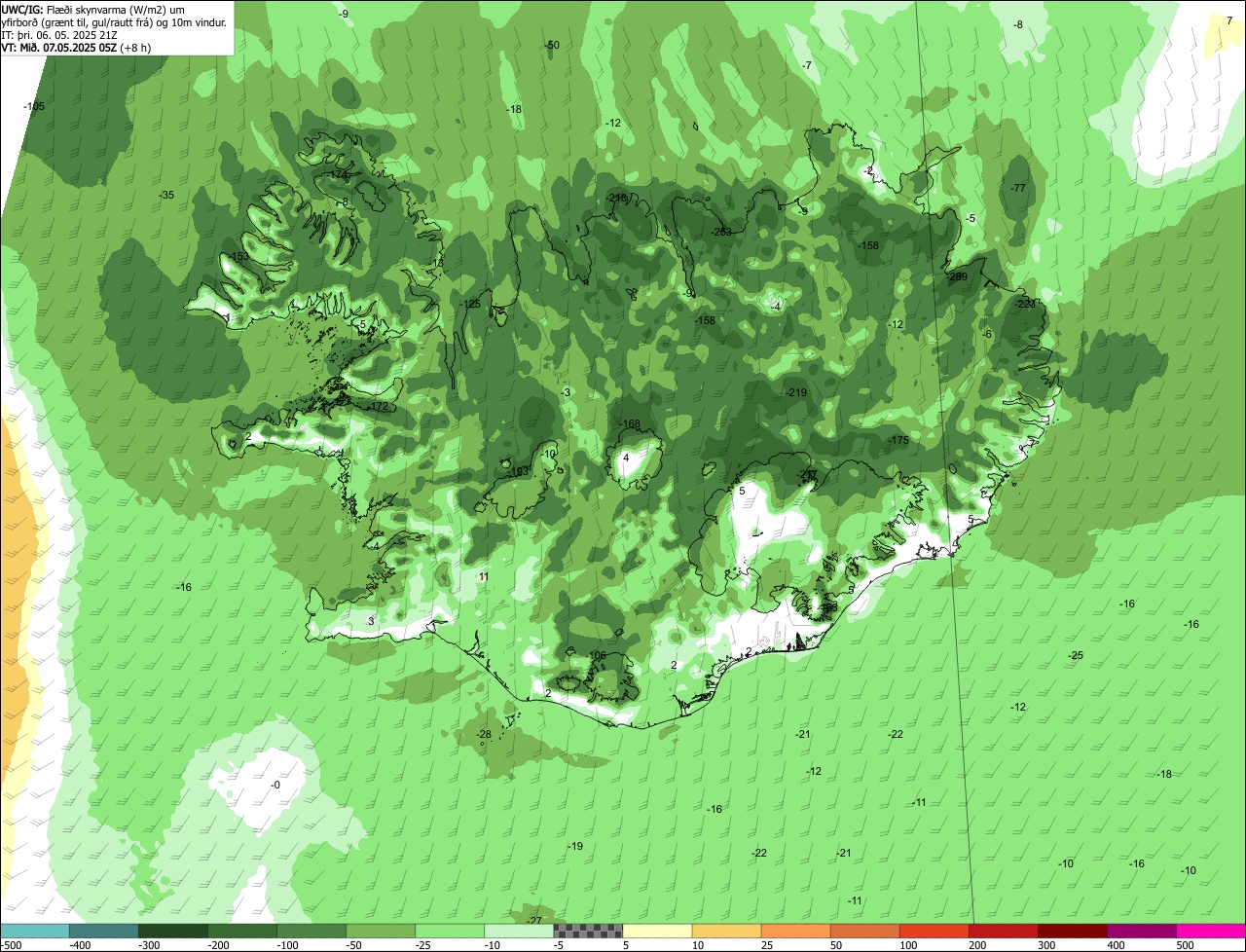Viewport: 1246px width, 952px height.
Task: Click the subtitle line mentioning '10m vindur'
Action: pyautogui.click(x=114, y=21)
